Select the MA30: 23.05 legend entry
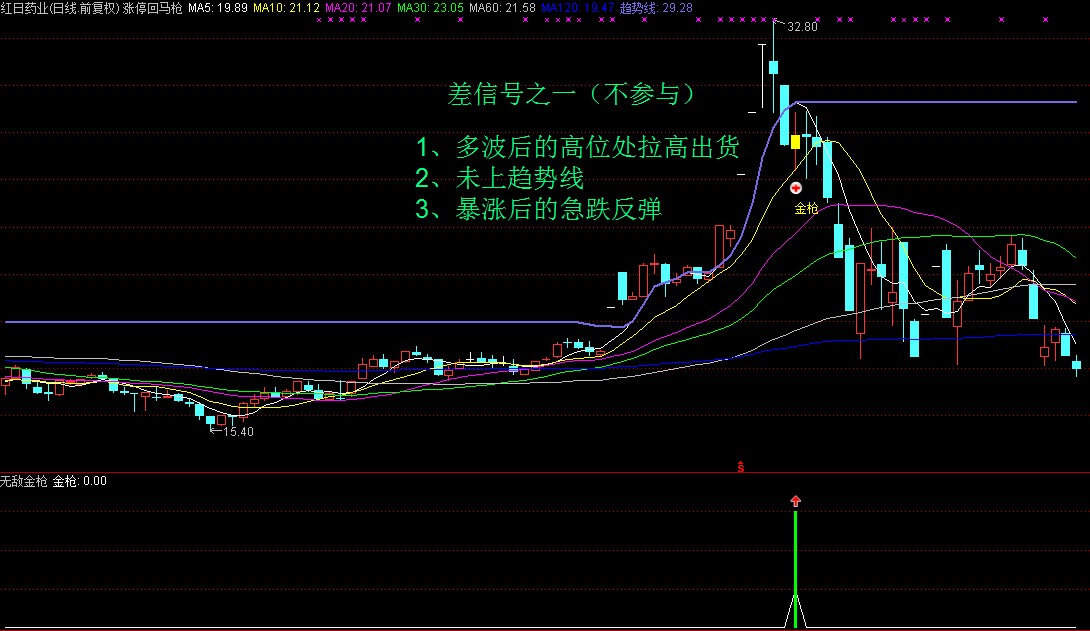The width and height of the screenshot is (1090, 631). pyautogui.click(x=430, y=8)
